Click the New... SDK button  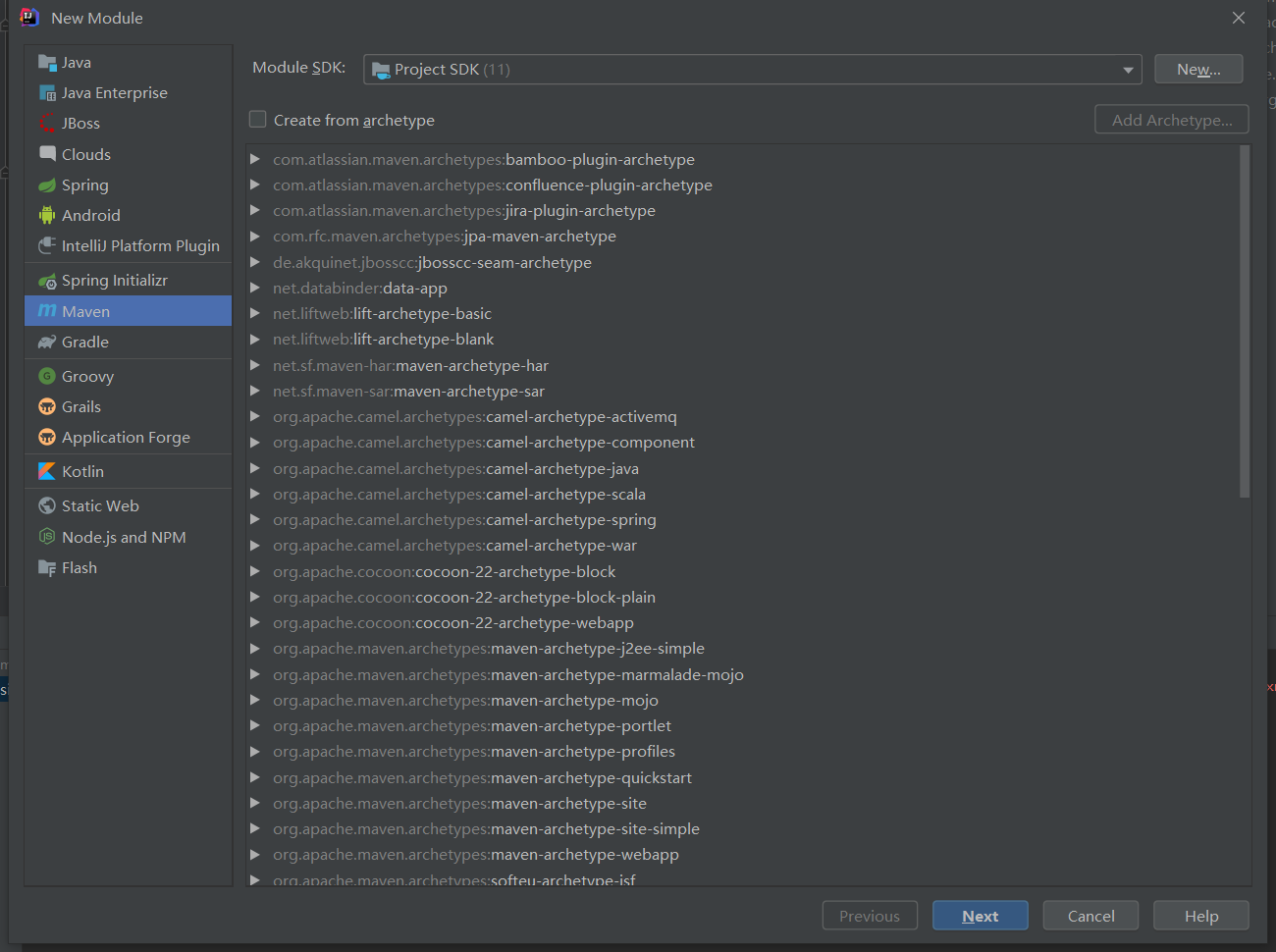coord(1197,70)
